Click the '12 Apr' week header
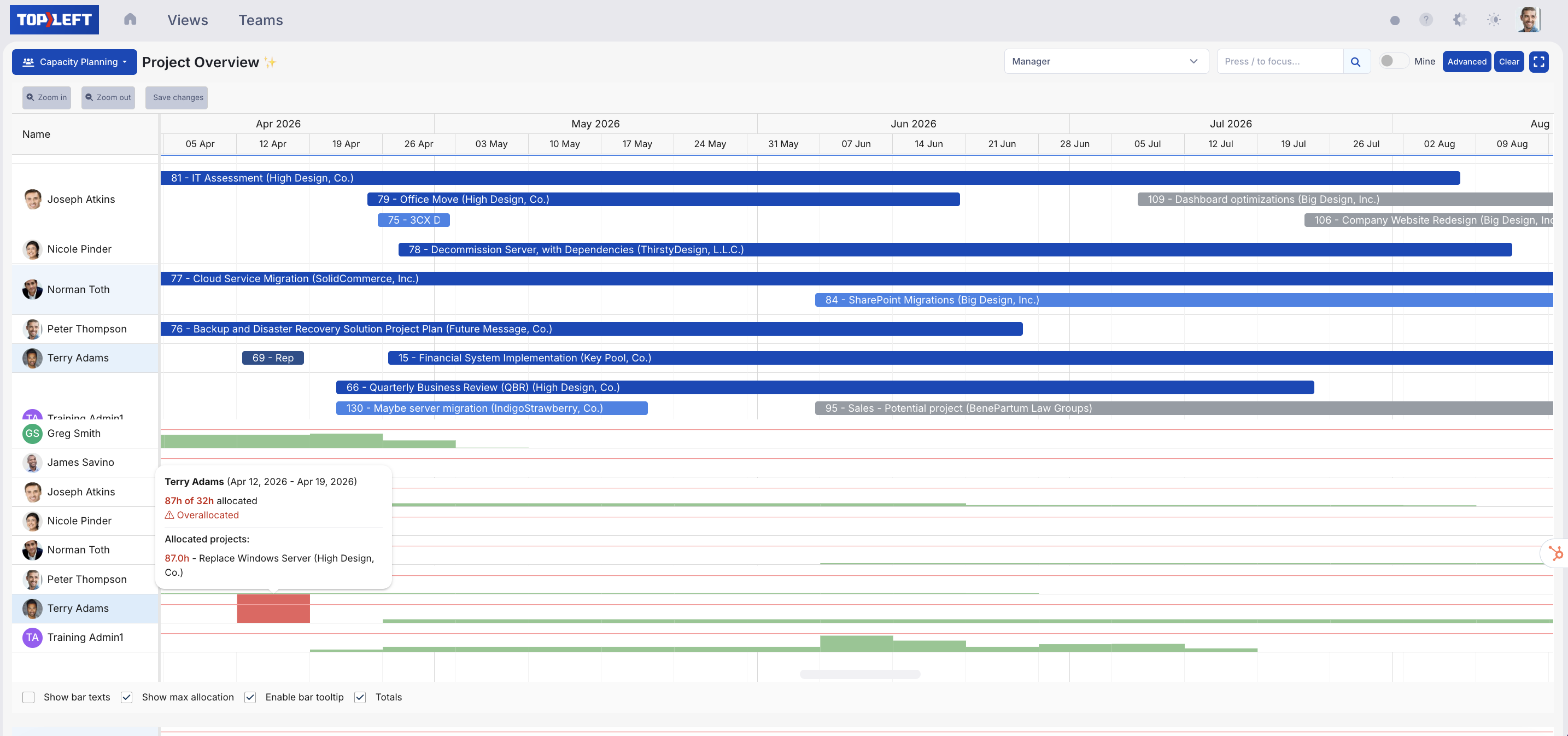1568x736 pixels. pyautogui.click(x=273, y=144)
